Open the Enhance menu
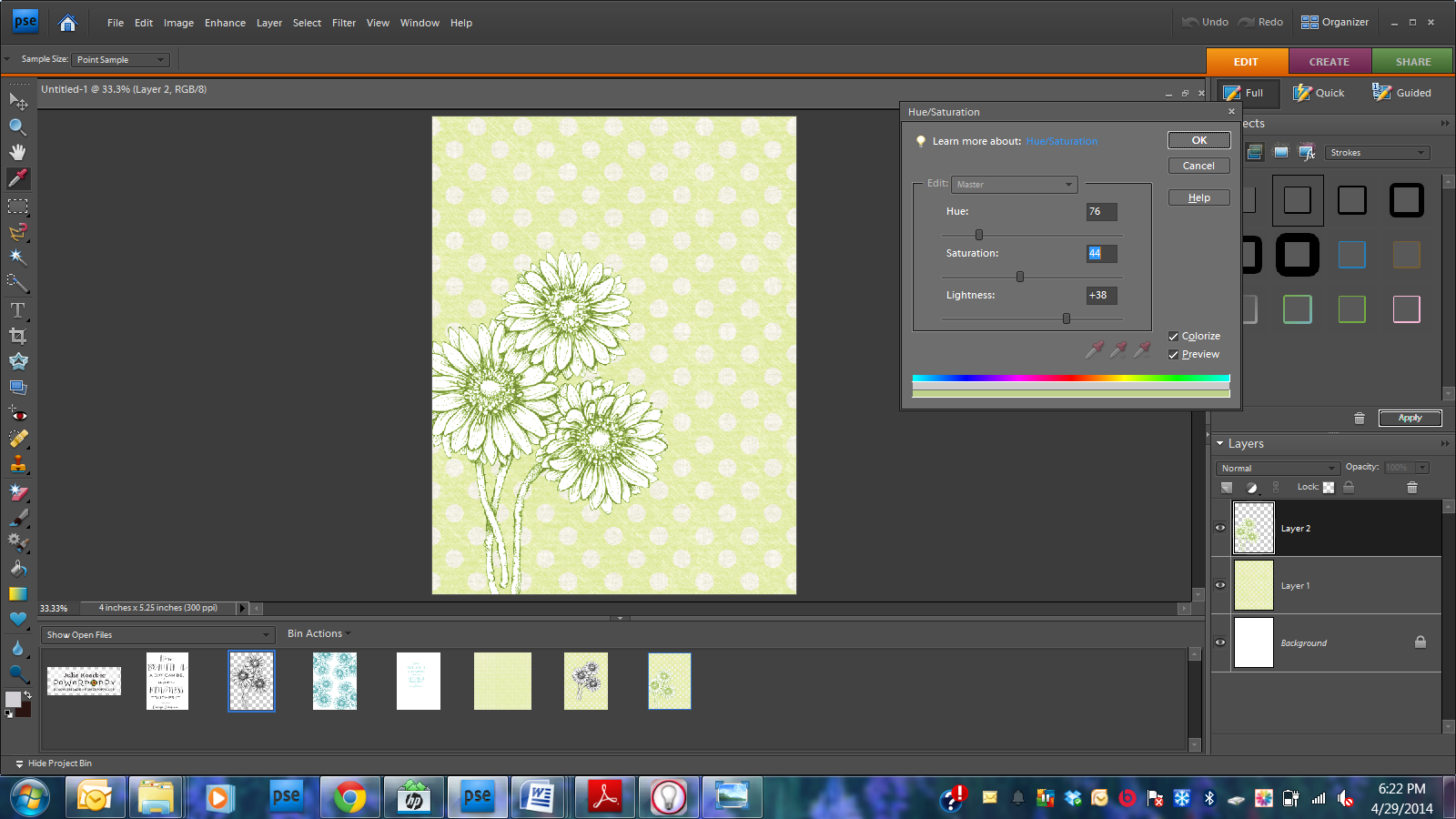The image size is (1456, 819). (x=225, y=23)
